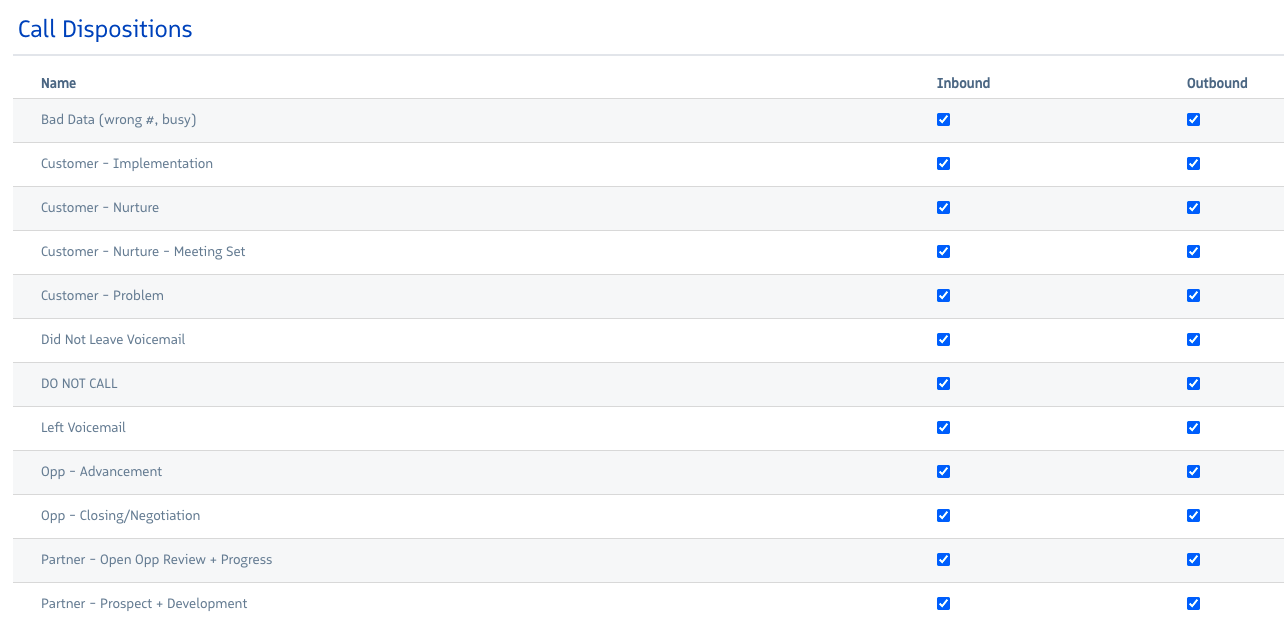Click the Inbound column header

(963, 83)
